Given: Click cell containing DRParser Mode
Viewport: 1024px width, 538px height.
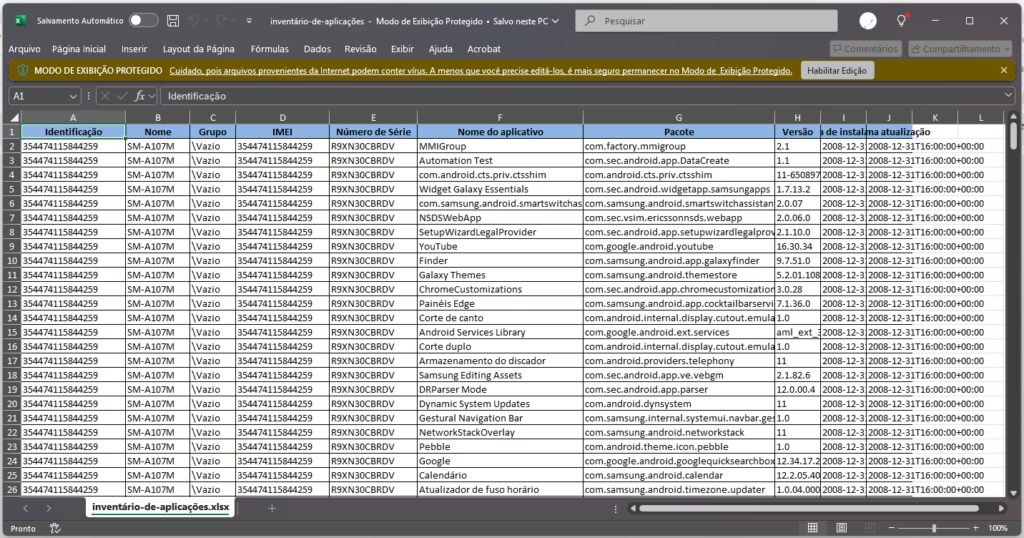Looking at the screenshot, I should (500, 389).
